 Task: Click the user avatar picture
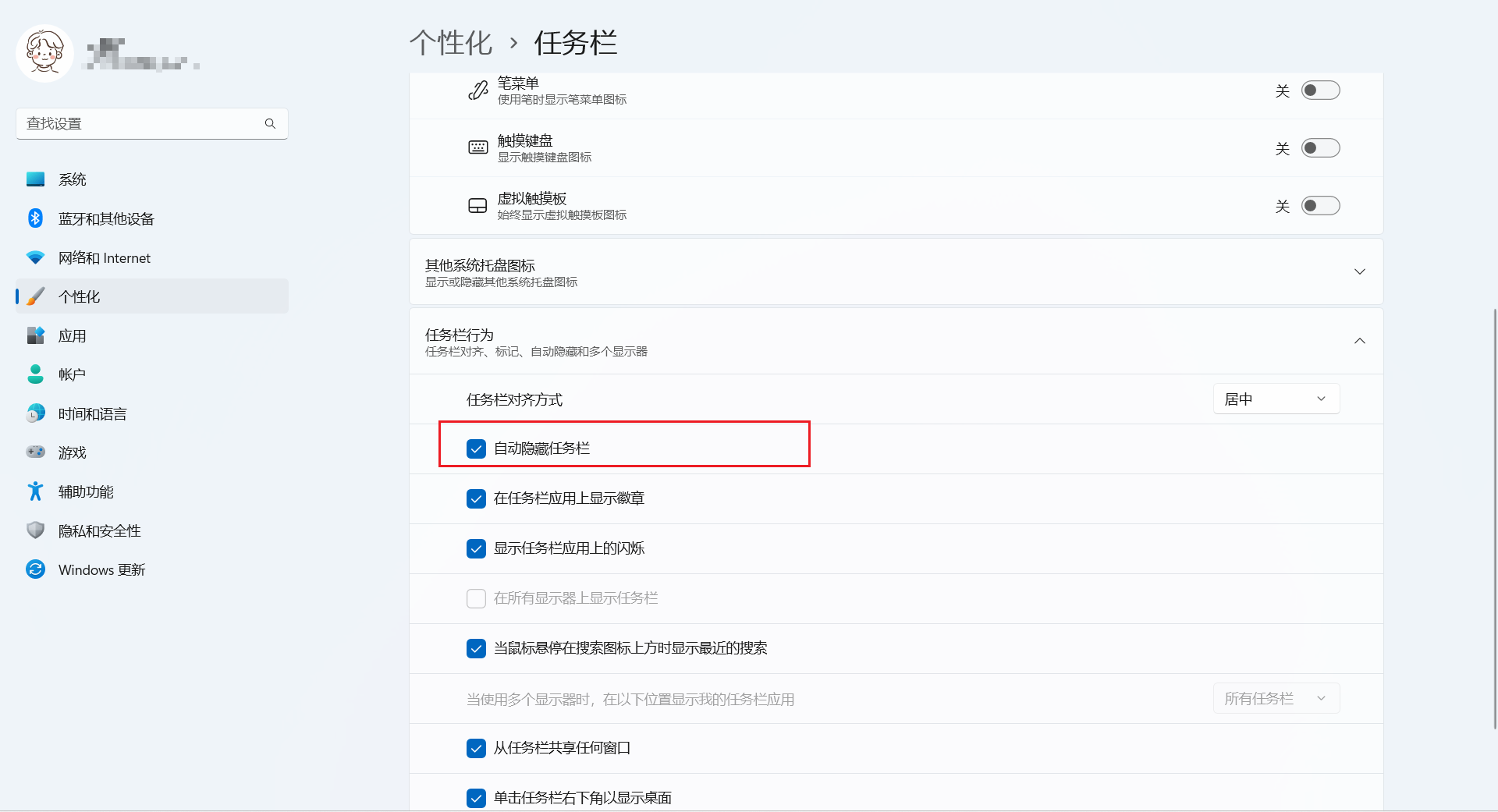pyautogui.click(x=44, y=53)
